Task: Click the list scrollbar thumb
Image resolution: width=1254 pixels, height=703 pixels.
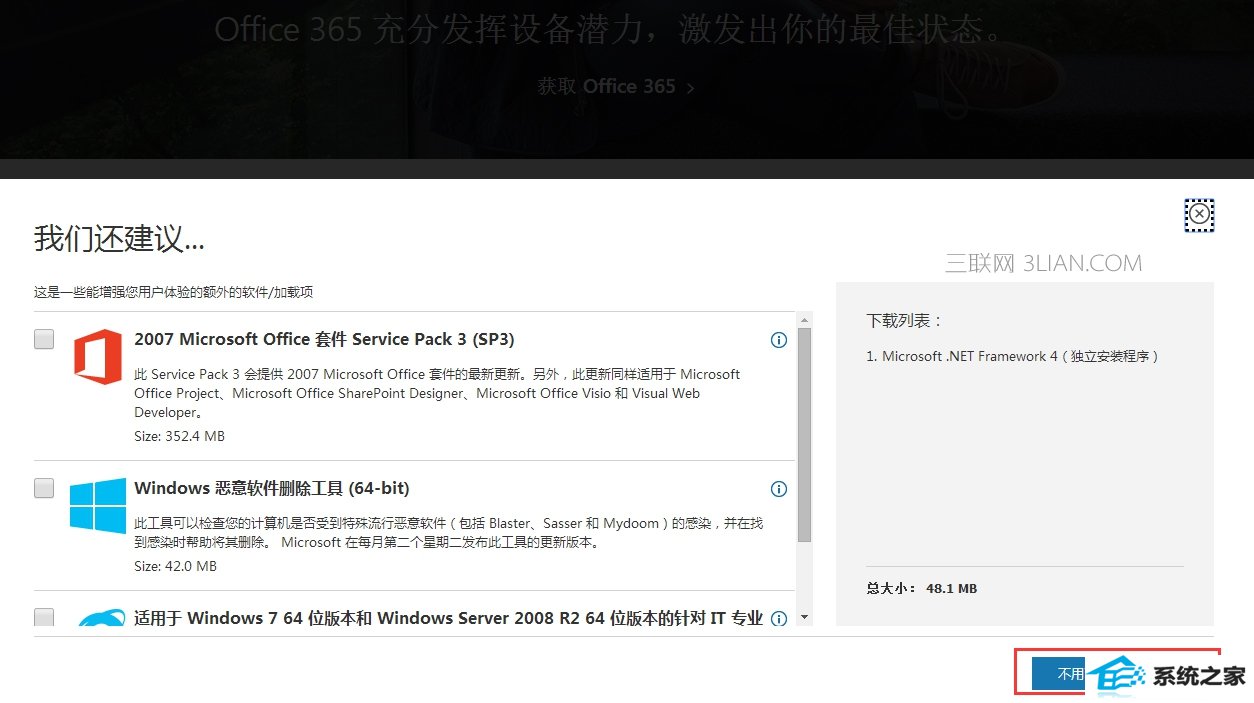Action: pyautogui.click(x=804, y=434)
